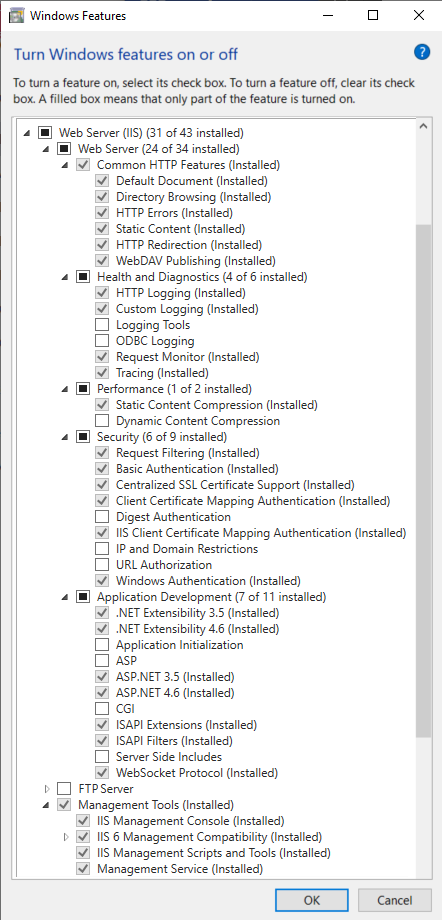Uncheck Centralized SSL Certificate Support checkbox
The width and height of the screenshot is (442, 920).
pos(102,485)
